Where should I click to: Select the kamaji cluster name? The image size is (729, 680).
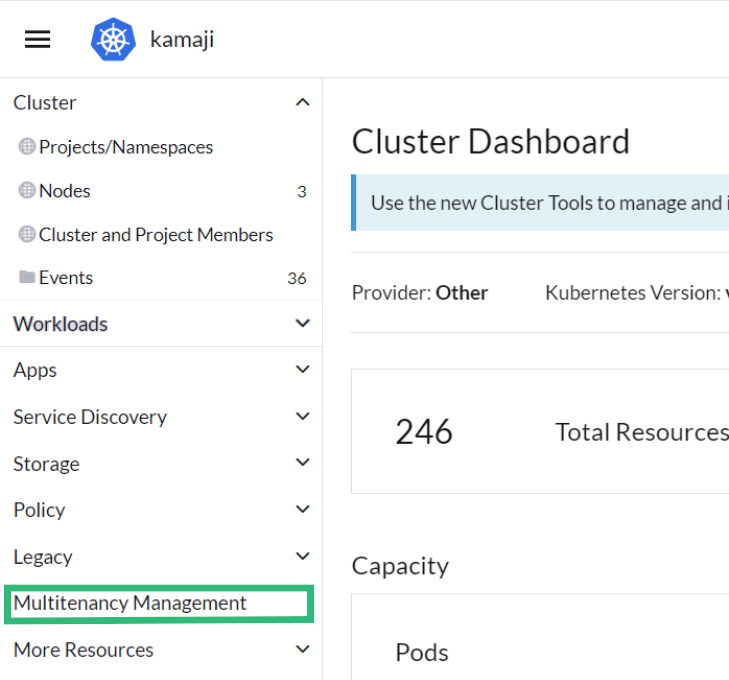(x=182, y=40)
